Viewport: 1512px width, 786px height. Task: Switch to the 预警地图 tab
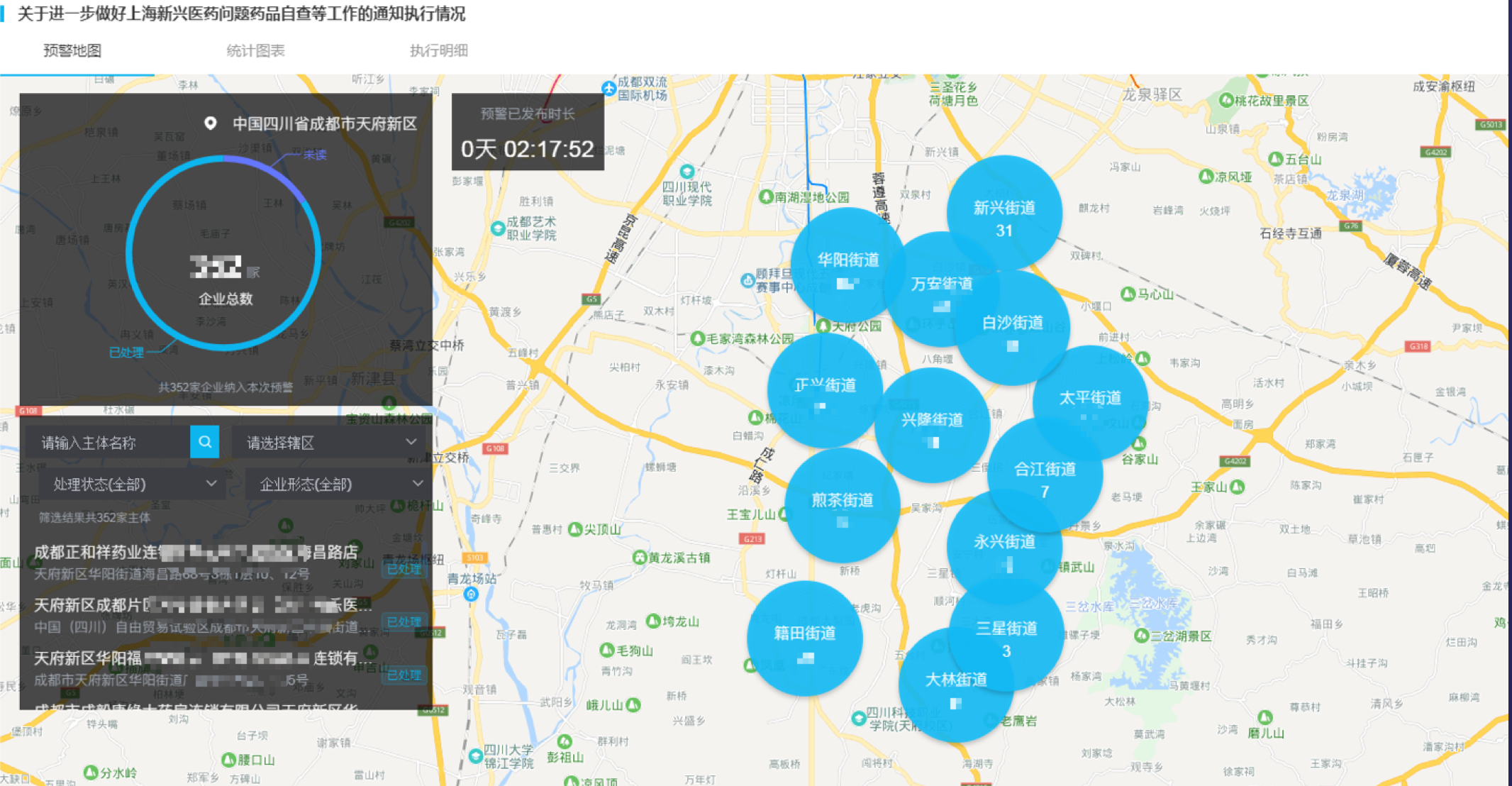(x=72, y=51)
